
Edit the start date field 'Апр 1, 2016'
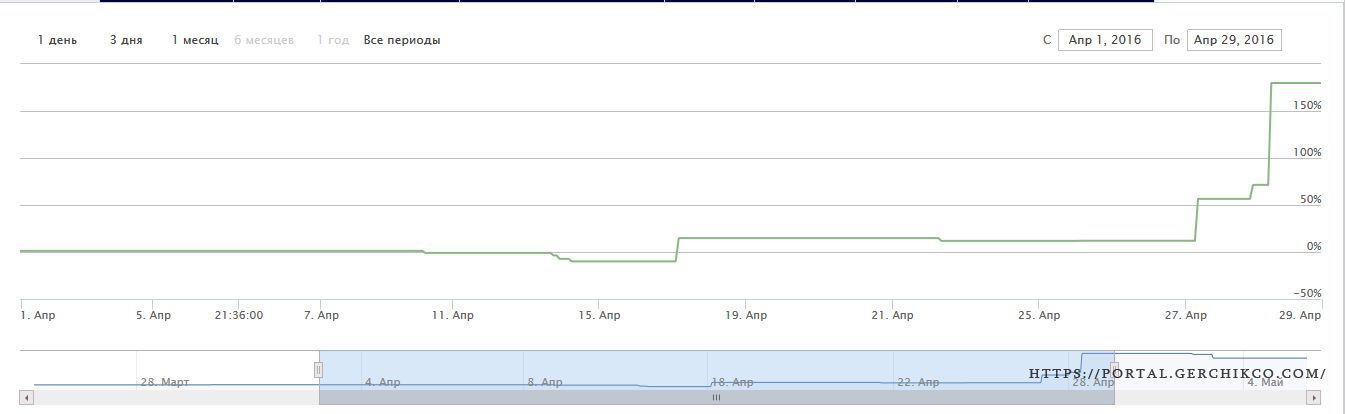pyautogui.click(x=1105, y=40)
